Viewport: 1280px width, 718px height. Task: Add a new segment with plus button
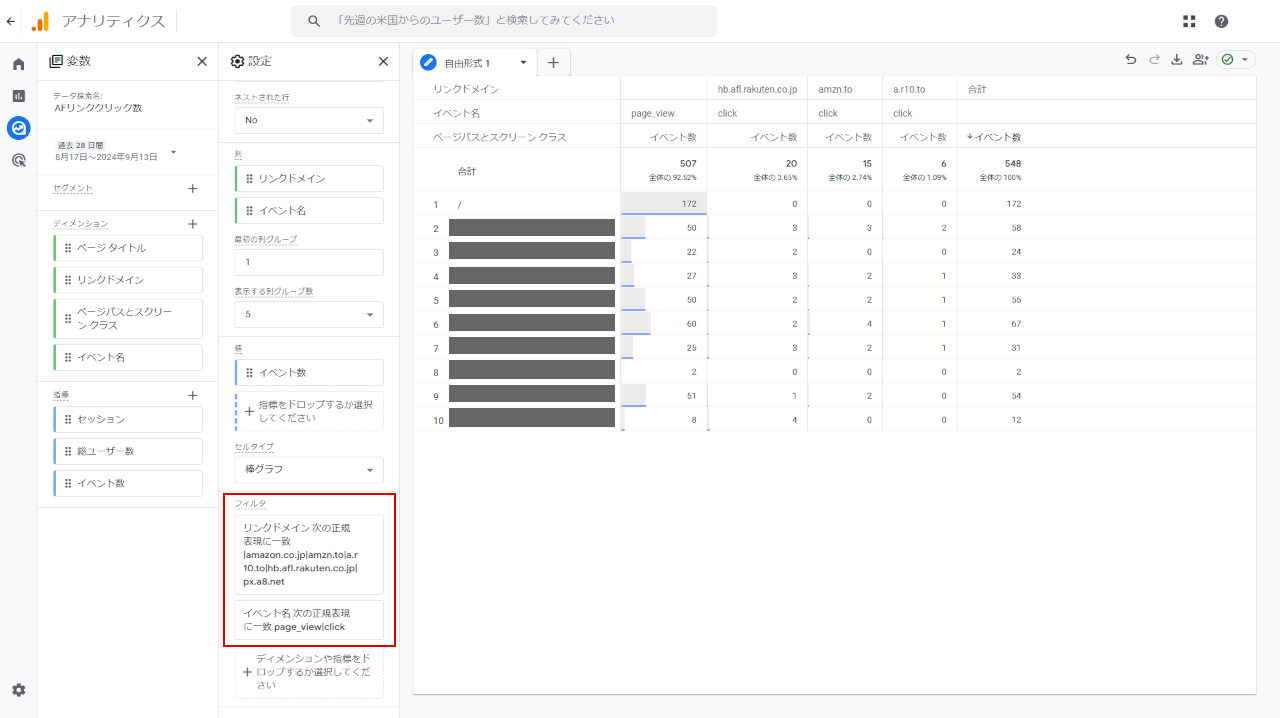point(193,188)
